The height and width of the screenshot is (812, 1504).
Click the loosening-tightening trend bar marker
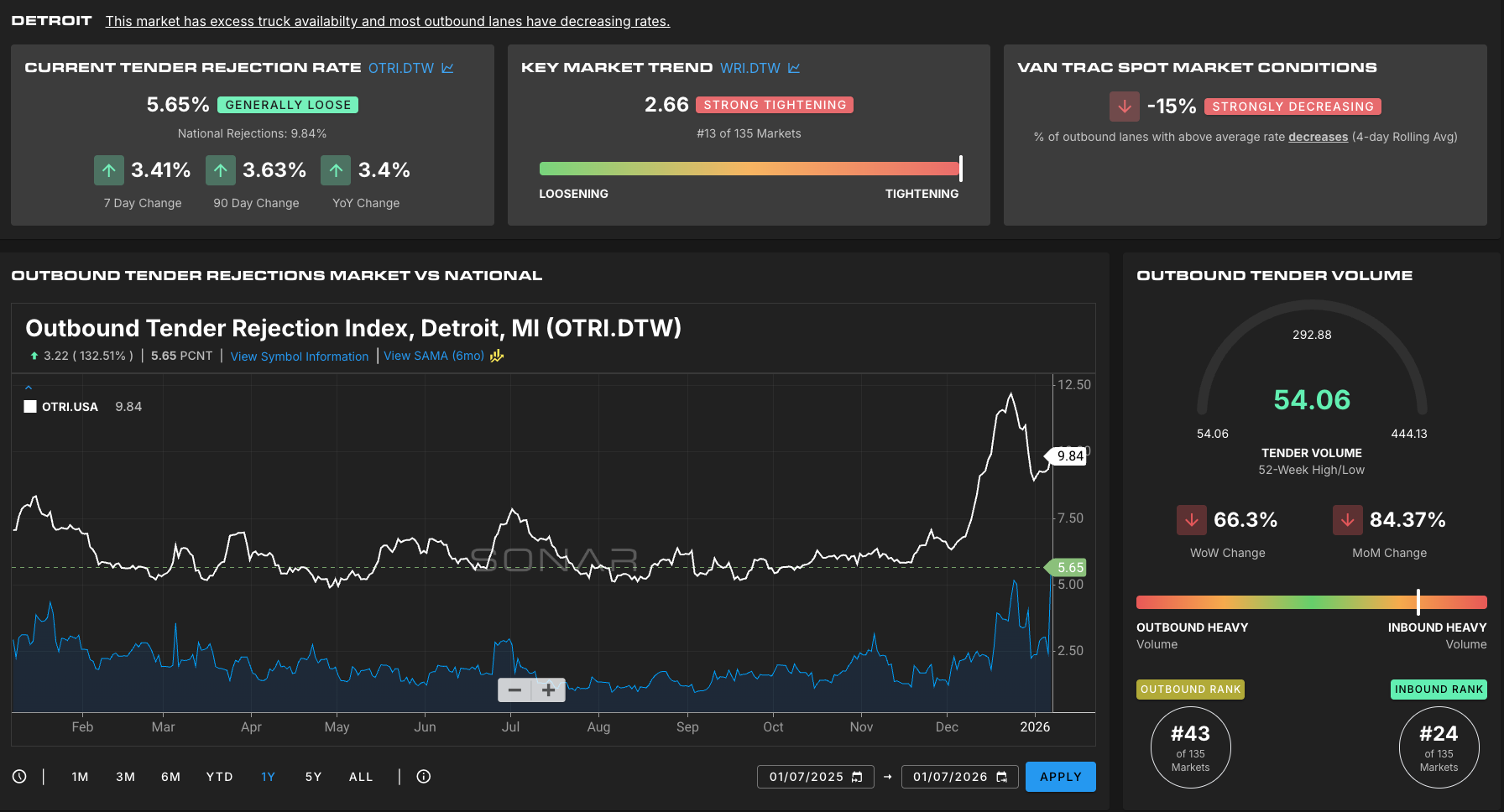tap(960, 169)
